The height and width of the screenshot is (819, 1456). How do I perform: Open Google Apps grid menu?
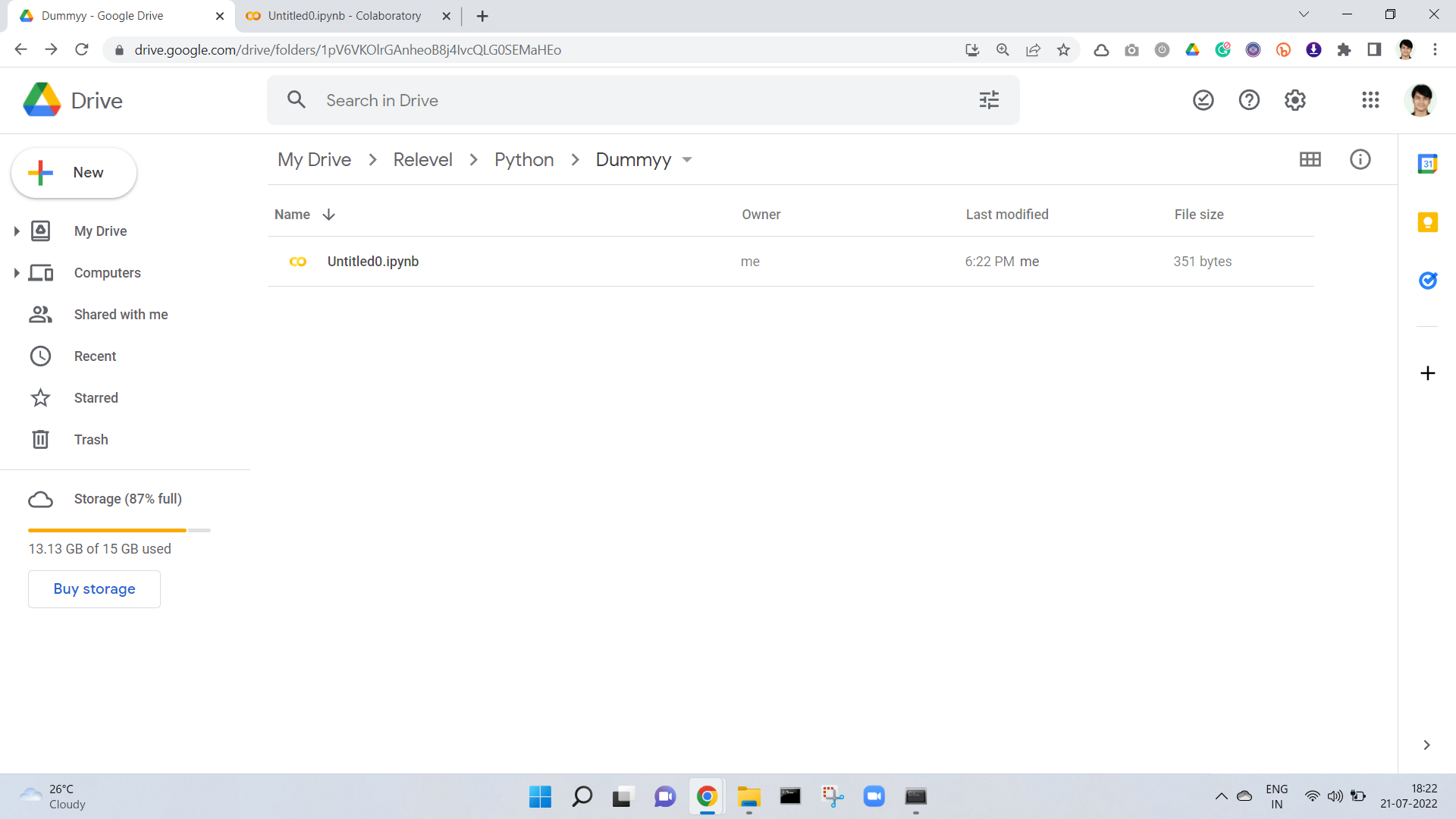click(x=1371, y=100)
